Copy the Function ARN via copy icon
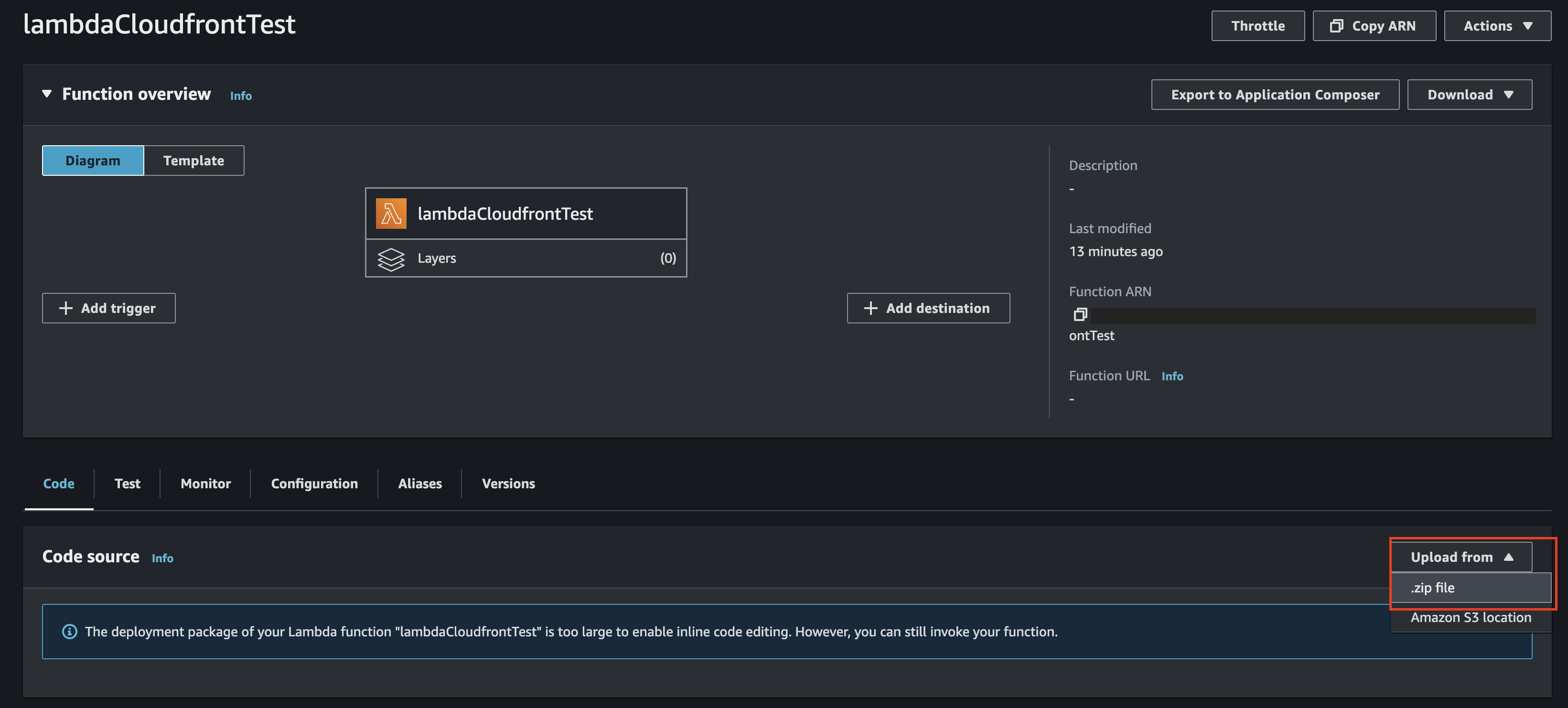The image size is (1568, 708). click(x=1080, y=315)
